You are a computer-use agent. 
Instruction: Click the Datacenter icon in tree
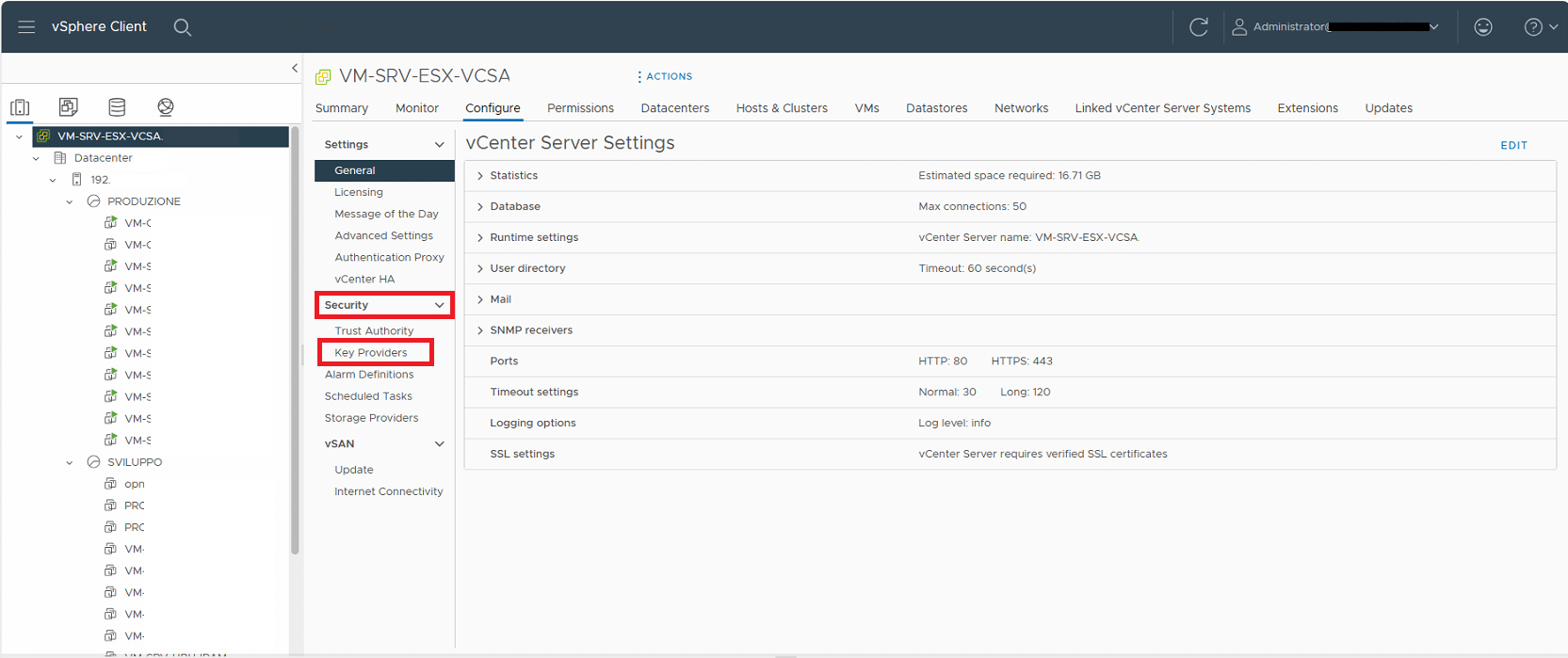(x=60, y=158)
